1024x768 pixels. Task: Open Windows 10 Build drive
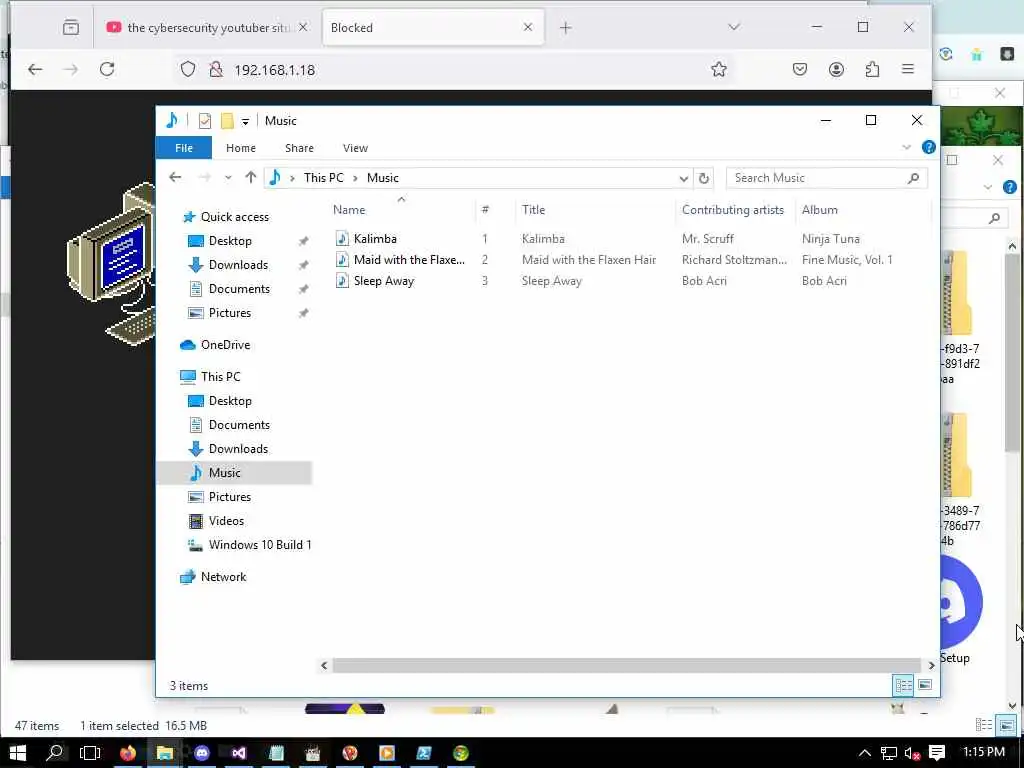tap(259, 545)
